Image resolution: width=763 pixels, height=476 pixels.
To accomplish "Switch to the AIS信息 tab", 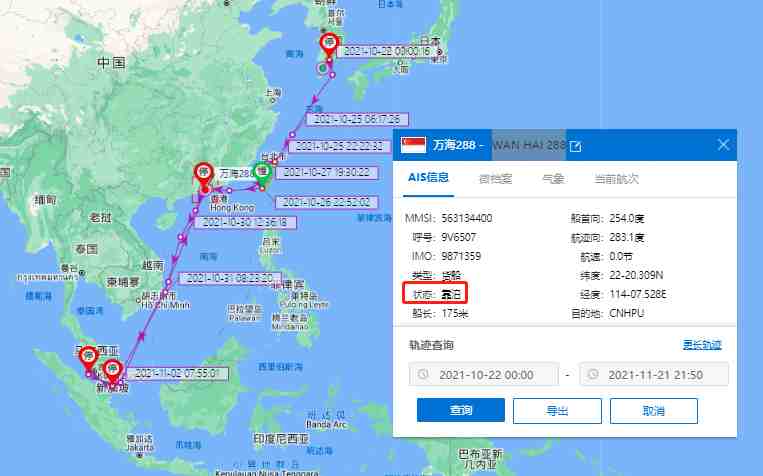I will click(x=428, y=178).
